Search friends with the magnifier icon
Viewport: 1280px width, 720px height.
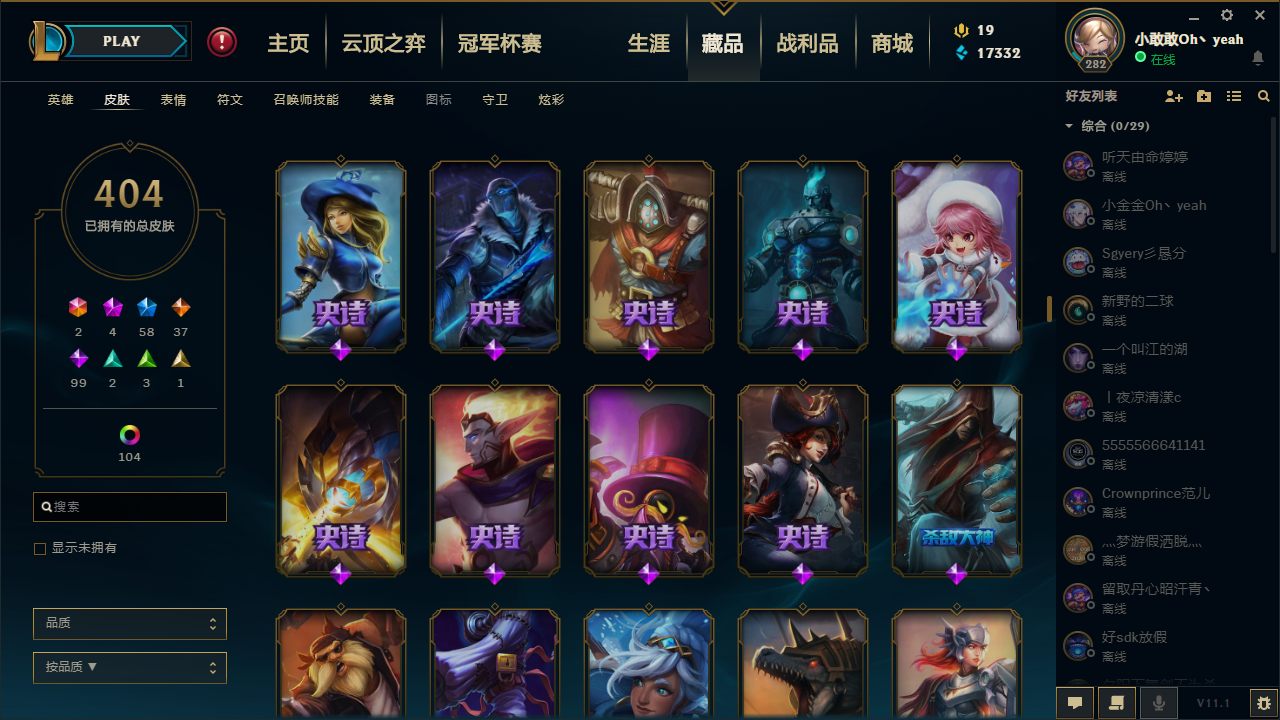pos(1264,96)
